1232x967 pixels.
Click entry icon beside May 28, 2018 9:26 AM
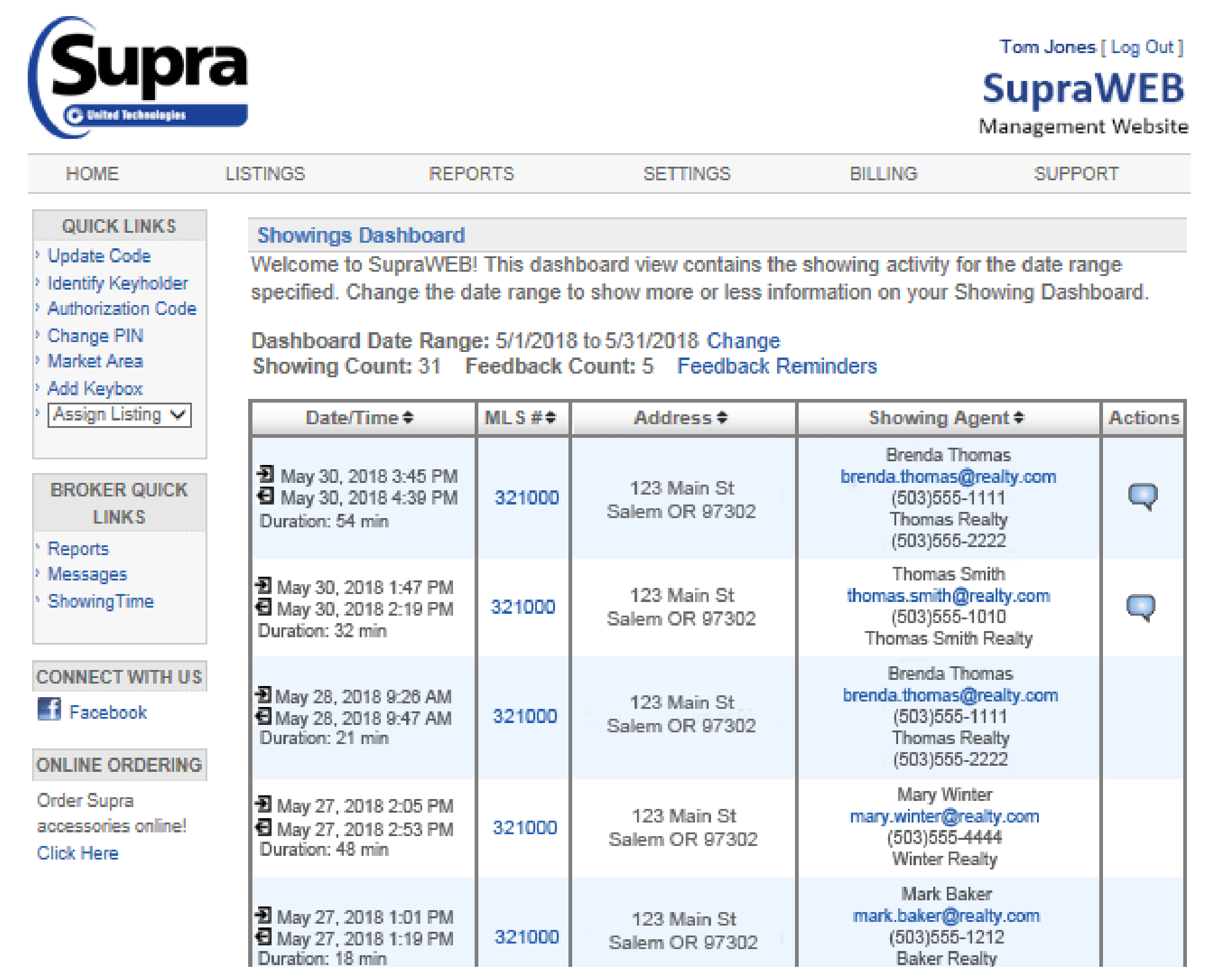264,695
